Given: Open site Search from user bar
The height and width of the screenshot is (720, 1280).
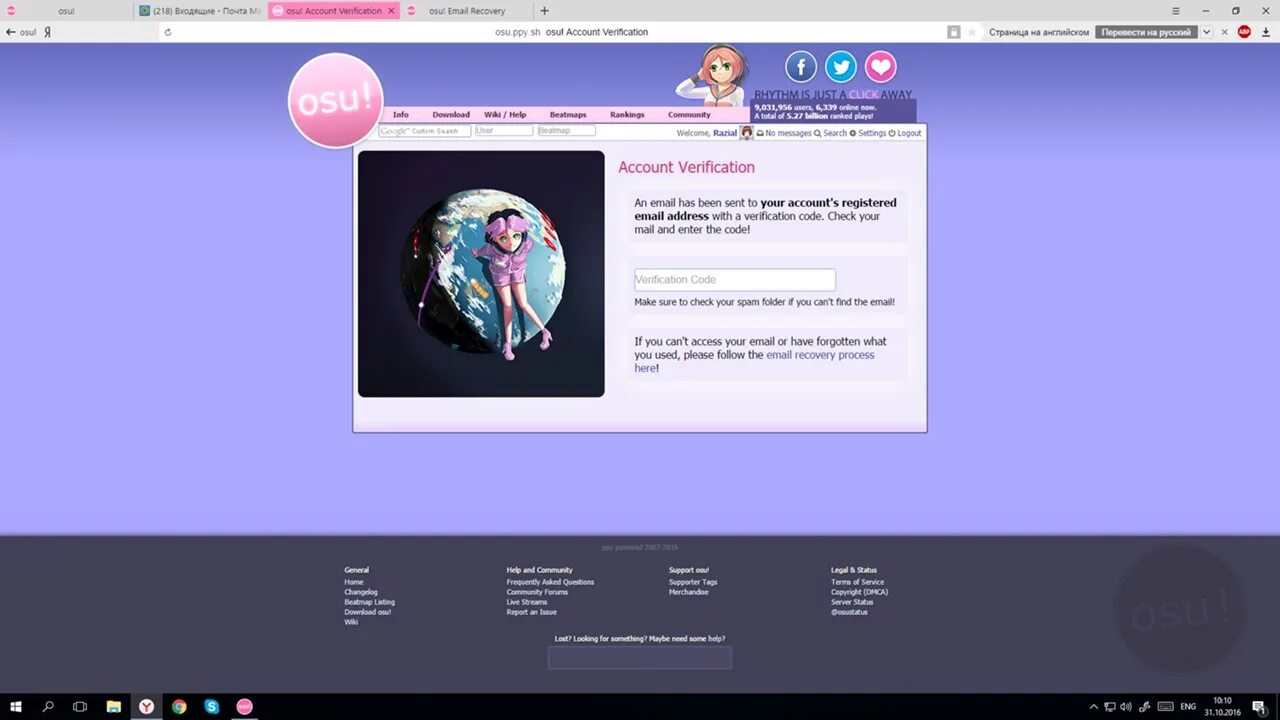Looking at the screenshot, I should tap(830, 133).
